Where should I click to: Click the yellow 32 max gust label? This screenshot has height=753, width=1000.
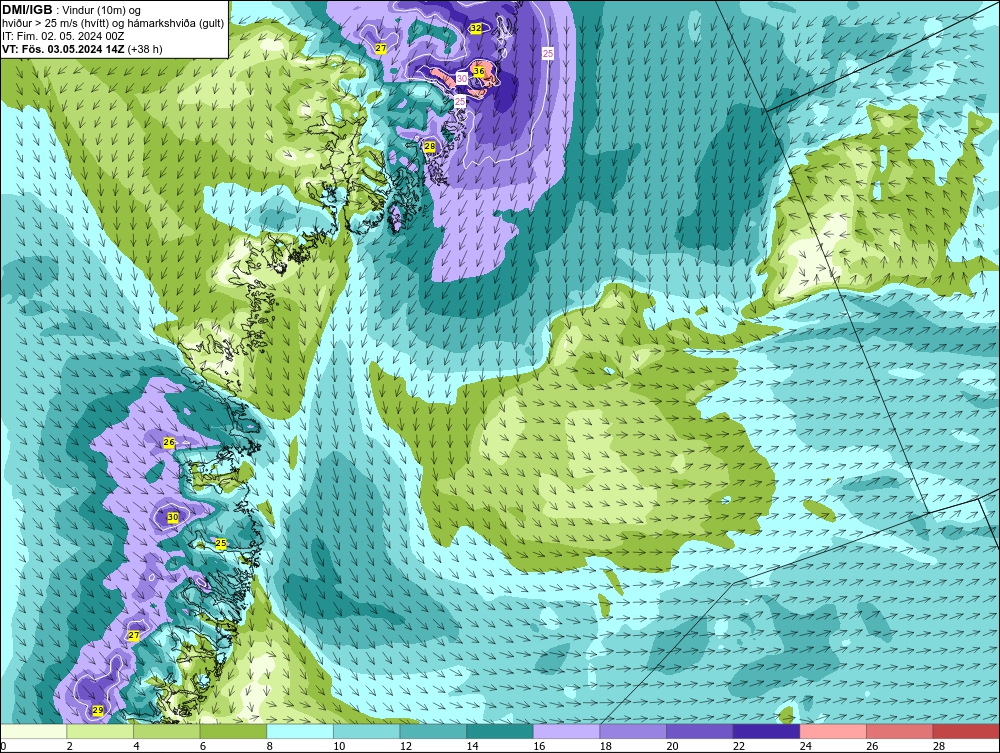pos(476,28)
